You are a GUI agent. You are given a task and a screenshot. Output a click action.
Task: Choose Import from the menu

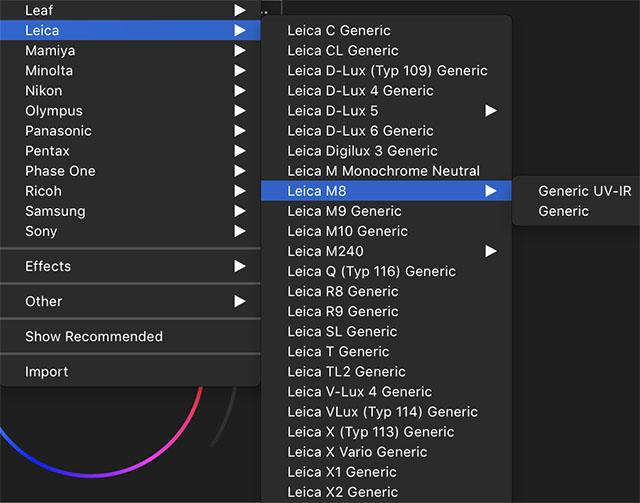pyautogui.click(x=130, y=372)
